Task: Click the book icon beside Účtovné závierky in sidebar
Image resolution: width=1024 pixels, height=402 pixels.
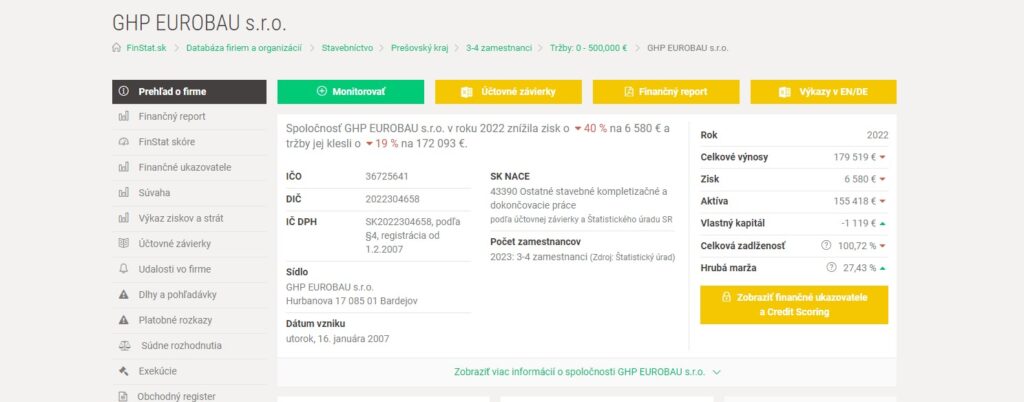Action: [123, 244]
